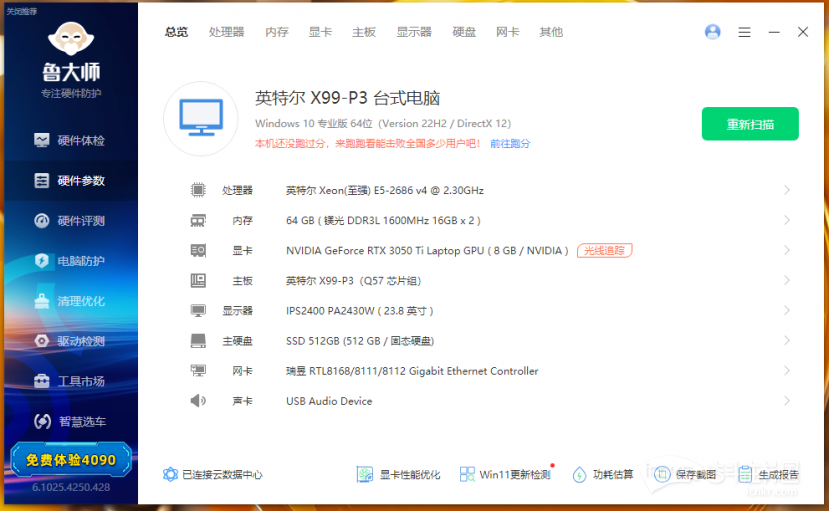Image resolution: width=829 pixels, height=511 pixels.
Task: Switch to the 硬盘 tab
Action: click(x=464, y=32)
